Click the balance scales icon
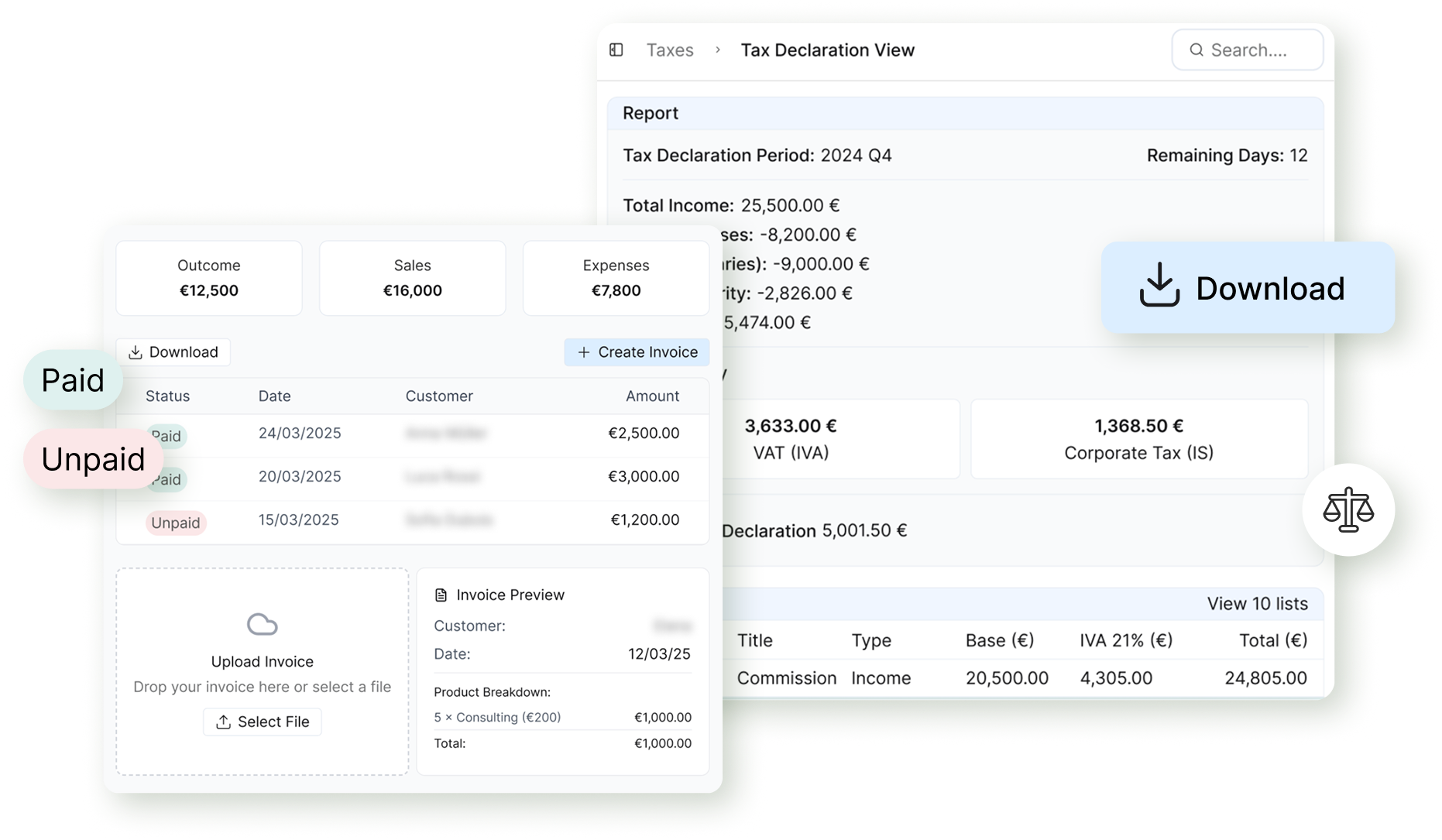This screenshot has width=1442, height=840. pos(1348,509)
